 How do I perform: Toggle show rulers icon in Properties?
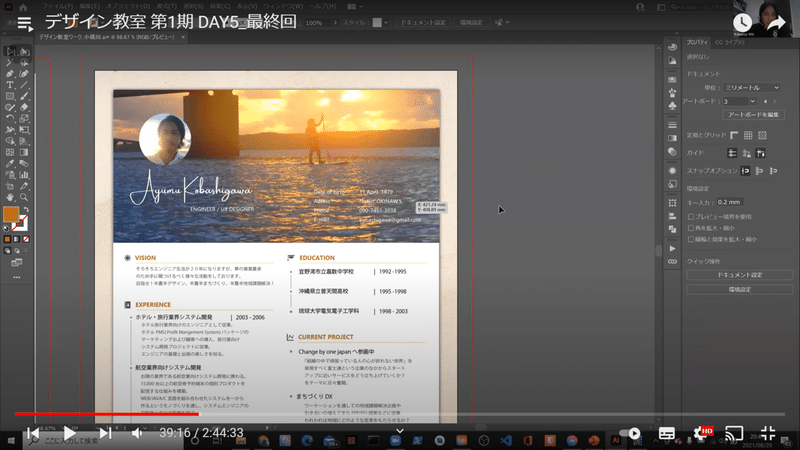[734, 135]
